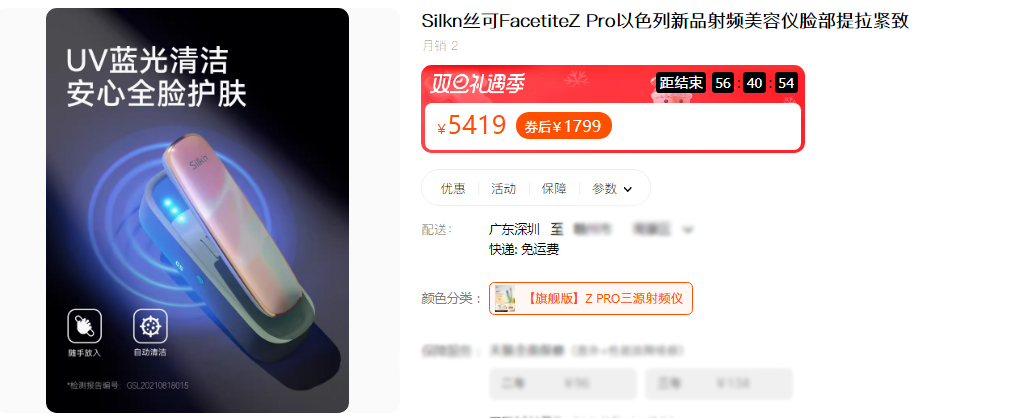The height and width of the screenshot is (418, 1013).
Task: Click the Silkn logo on the device image
Action: point(200,161)
